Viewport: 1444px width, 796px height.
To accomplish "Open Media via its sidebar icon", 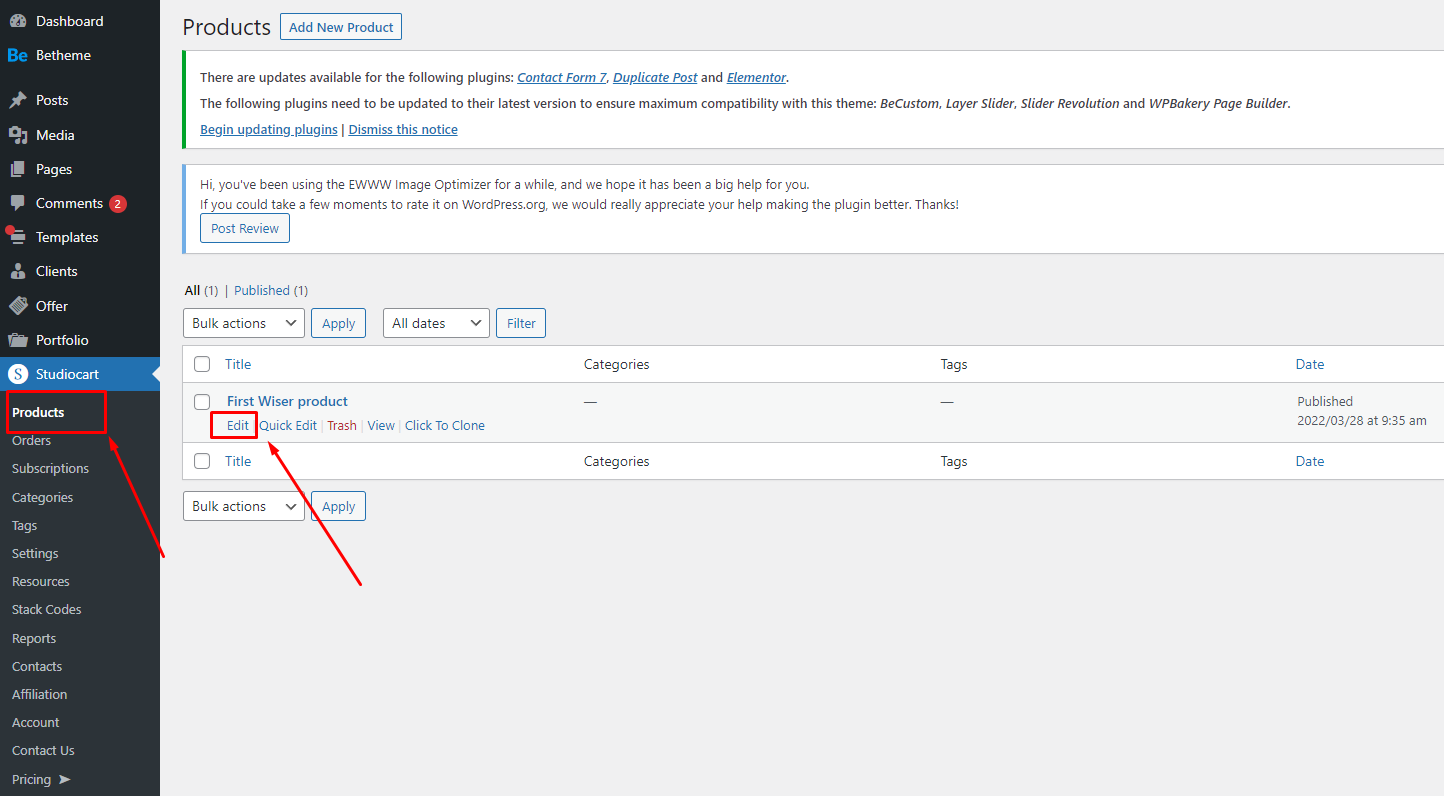I will (17, 135).
